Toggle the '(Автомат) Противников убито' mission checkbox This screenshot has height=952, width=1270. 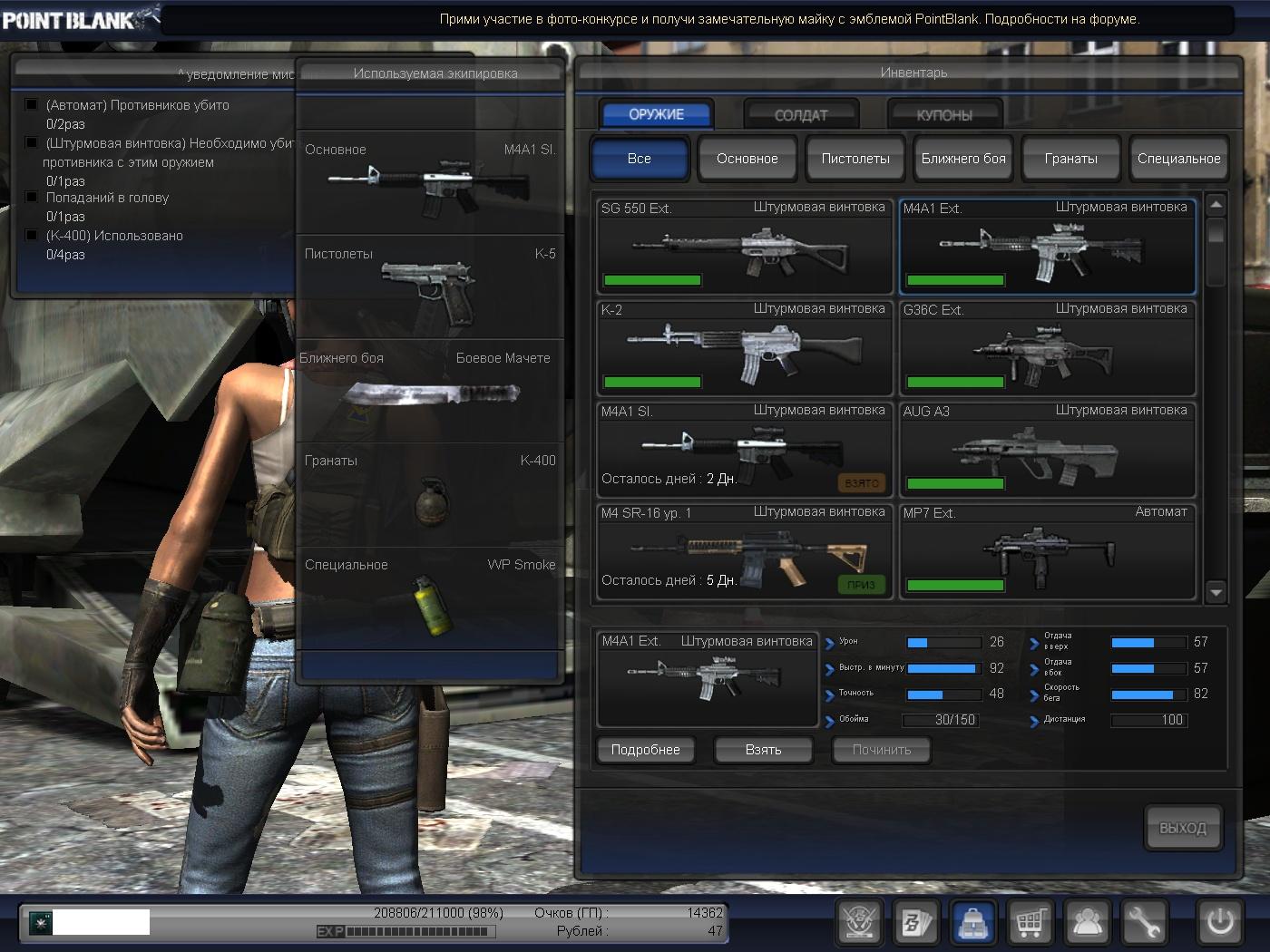coord(32,105)
